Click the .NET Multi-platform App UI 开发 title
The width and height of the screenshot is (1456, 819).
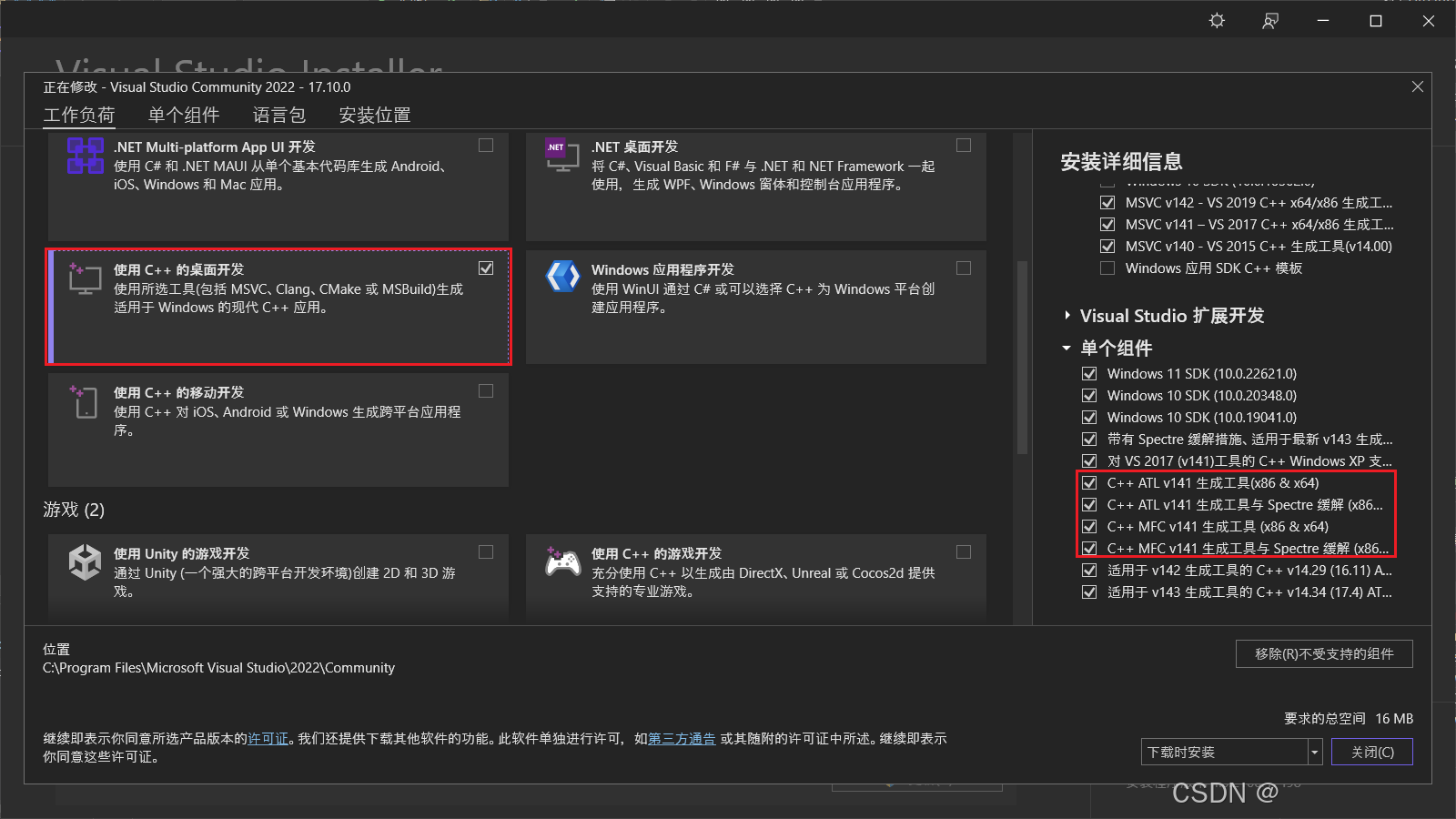pos(215,147)
